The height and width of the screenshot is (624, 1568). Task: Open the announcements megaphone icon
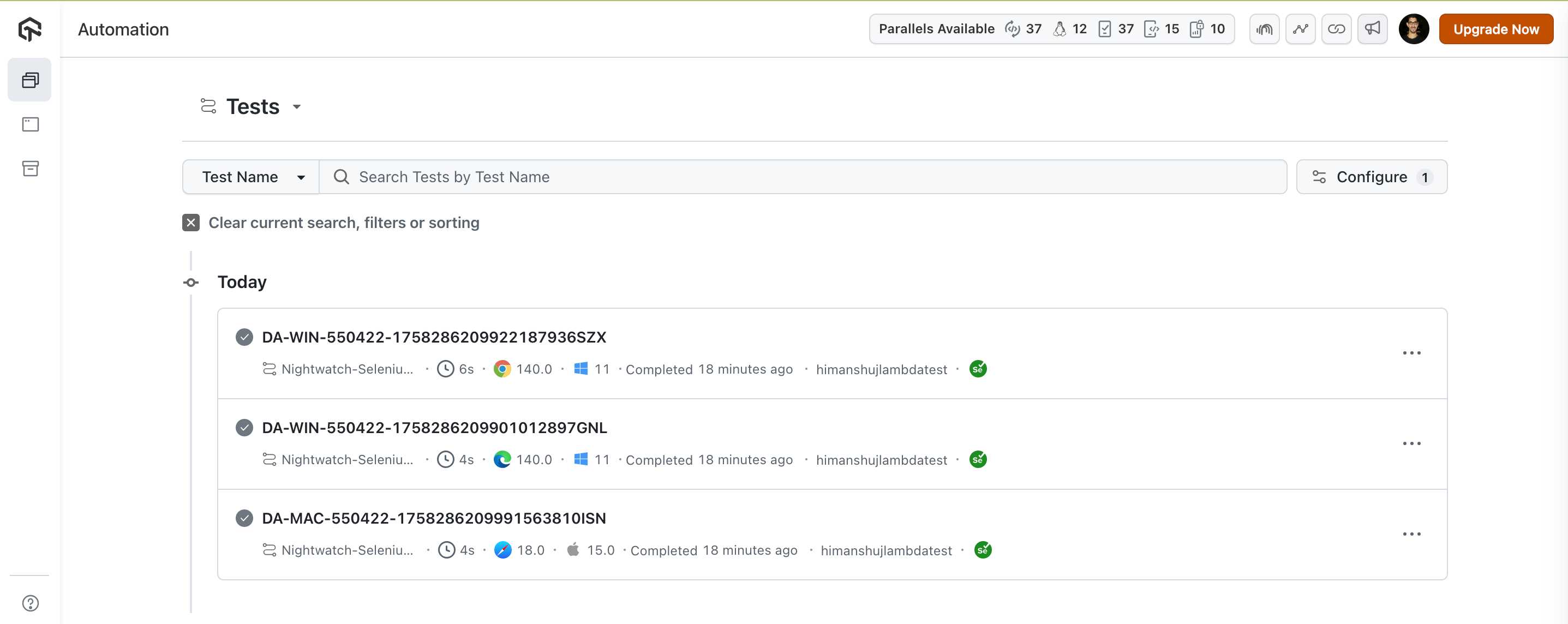tap(1372, 28)
